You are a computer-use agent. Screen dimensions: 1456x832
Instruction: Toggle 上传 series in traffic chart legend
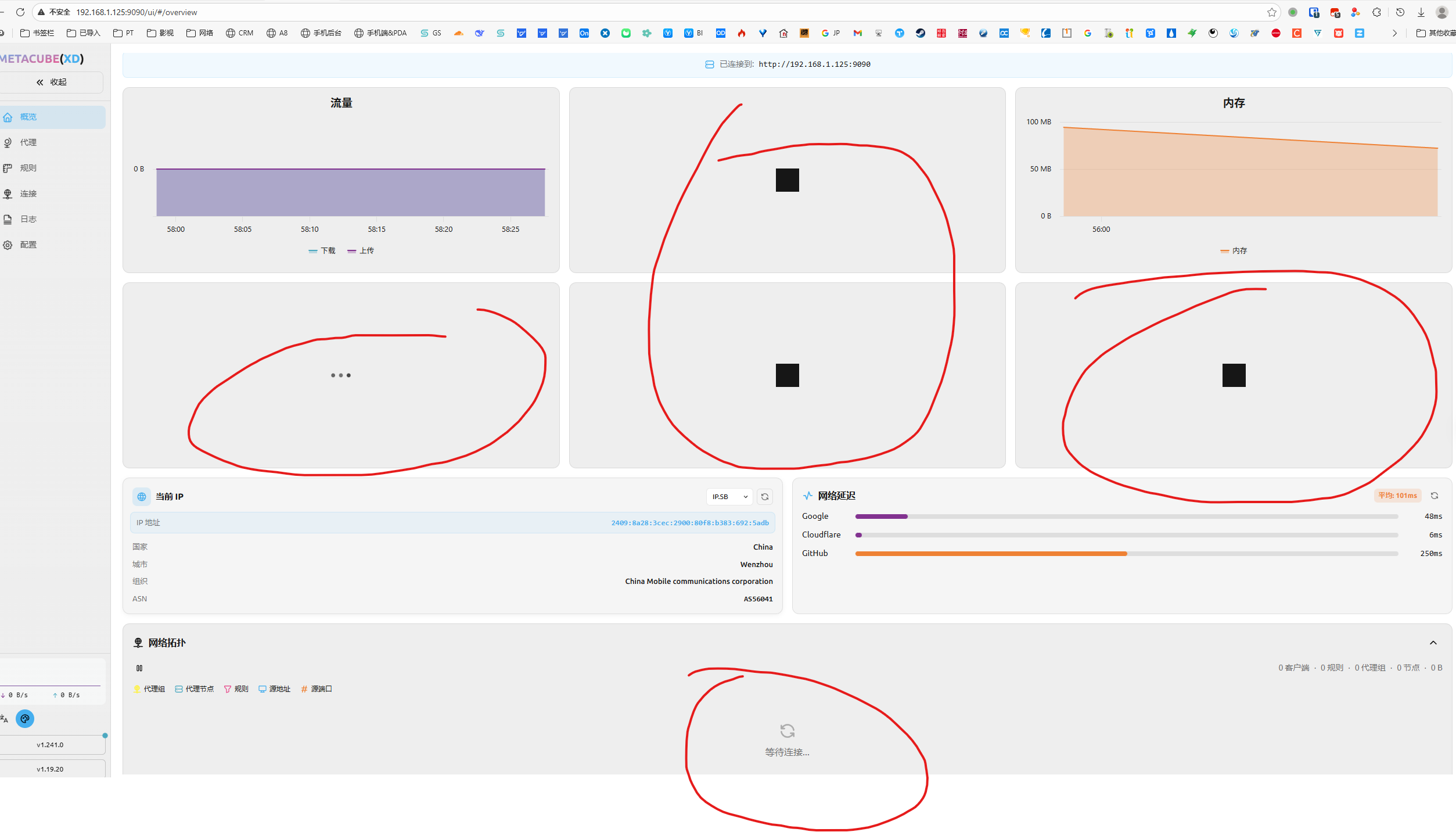[361, 251]
